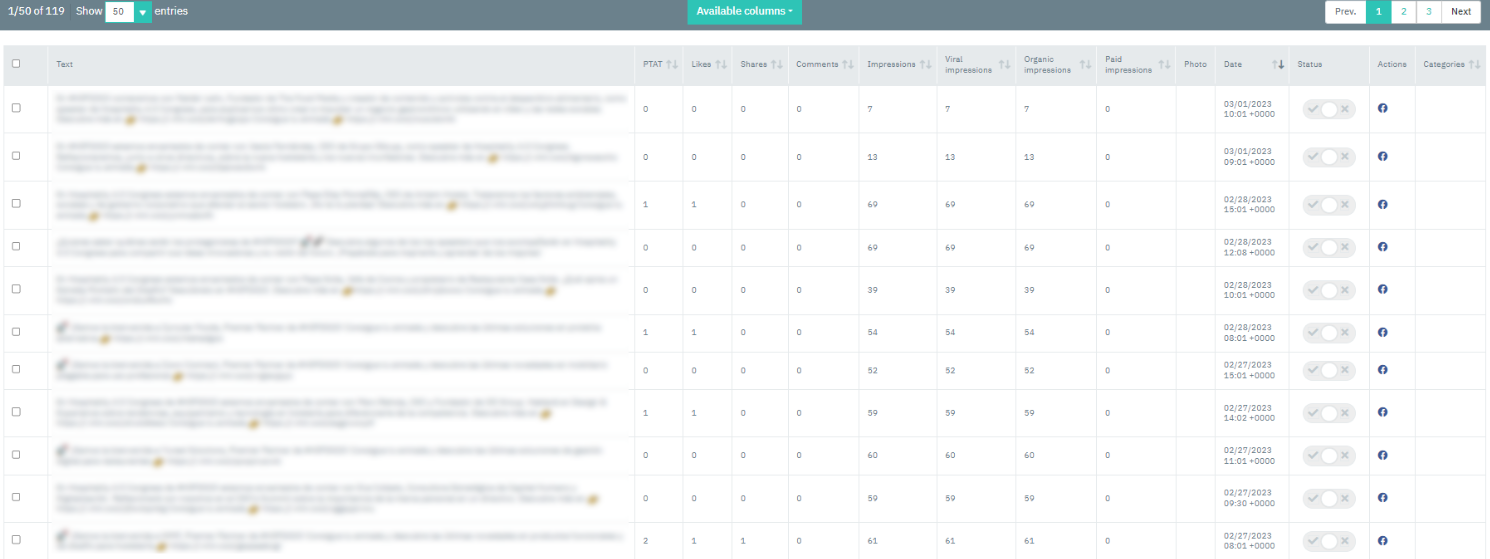Toggle status switch for 02/28/2023 10:01 post
Viewport: 1490px width, 559px height.
click(x=1328, y=290)
